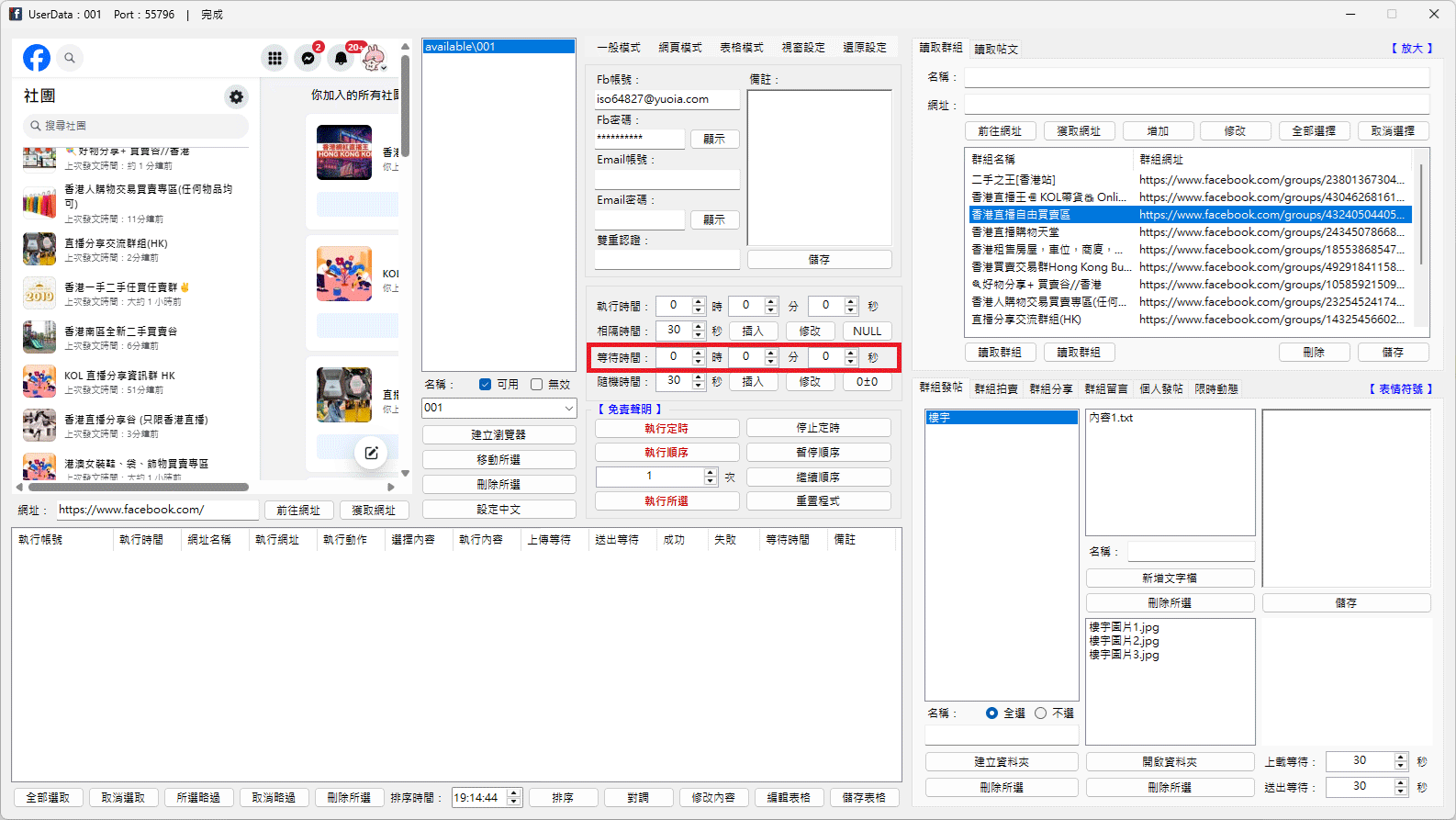Increase the 等待時間 hours spinner
The height and width of the screenshot is (820, 1456).
[699, 353]
